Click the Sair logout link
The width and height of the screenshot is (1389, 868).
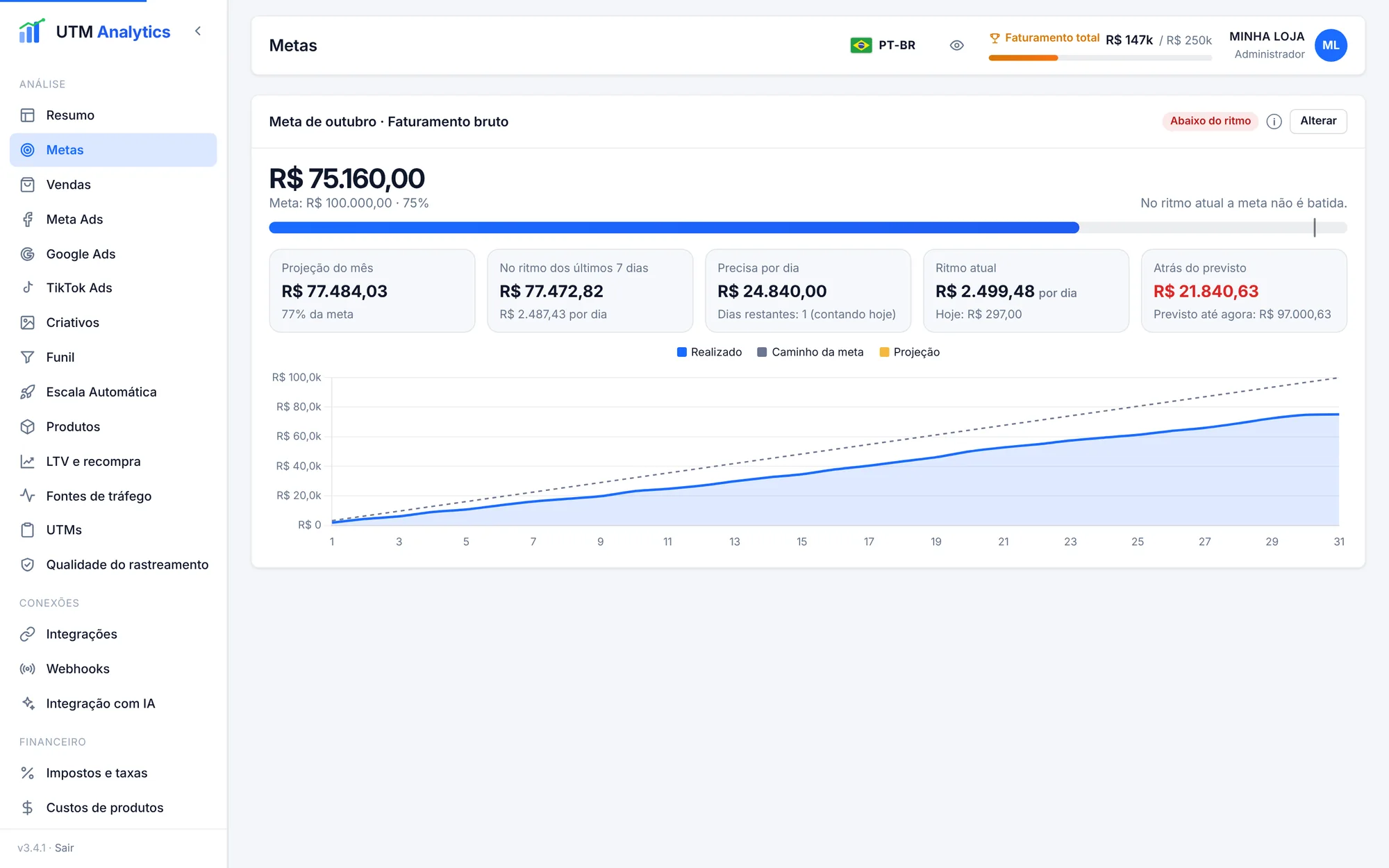(65, 848)
